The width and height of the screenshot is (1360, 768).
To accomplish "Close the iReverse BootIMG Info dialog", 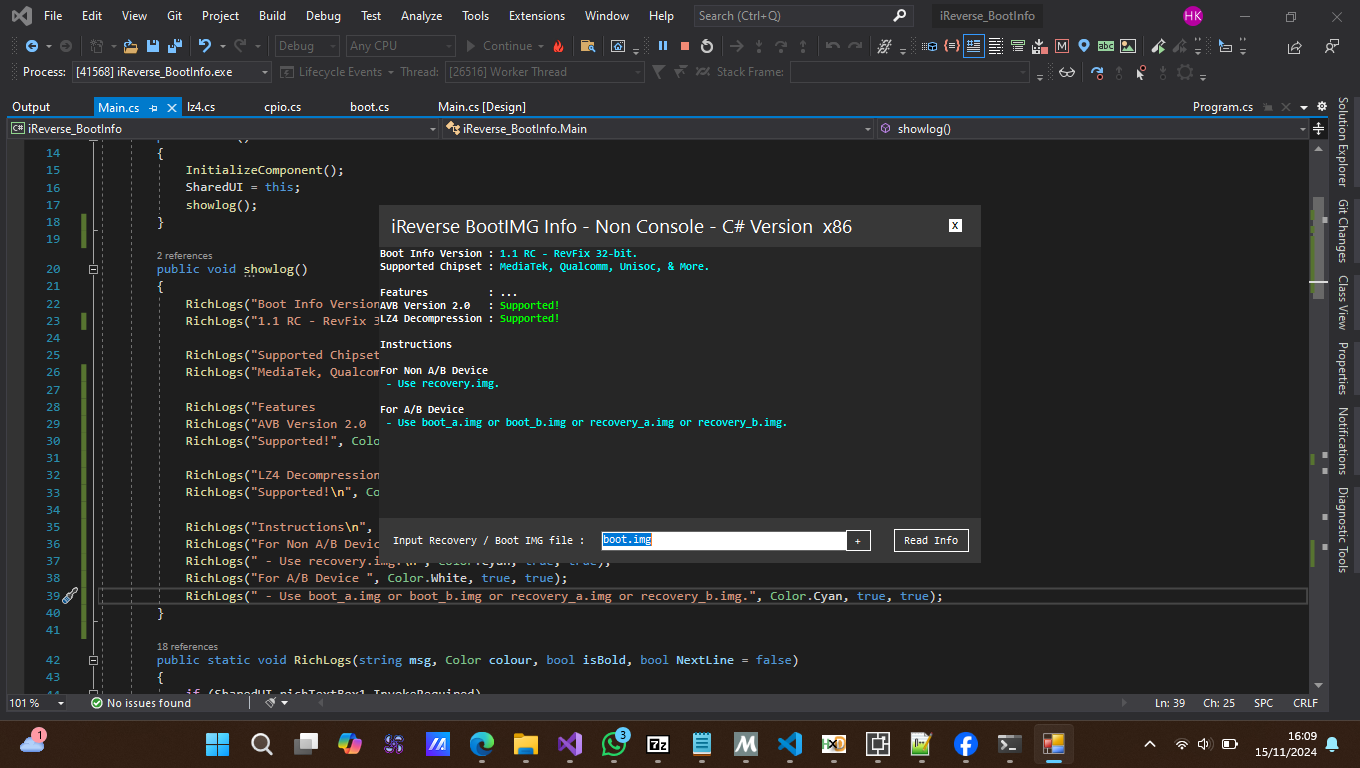I will [955, 226].
